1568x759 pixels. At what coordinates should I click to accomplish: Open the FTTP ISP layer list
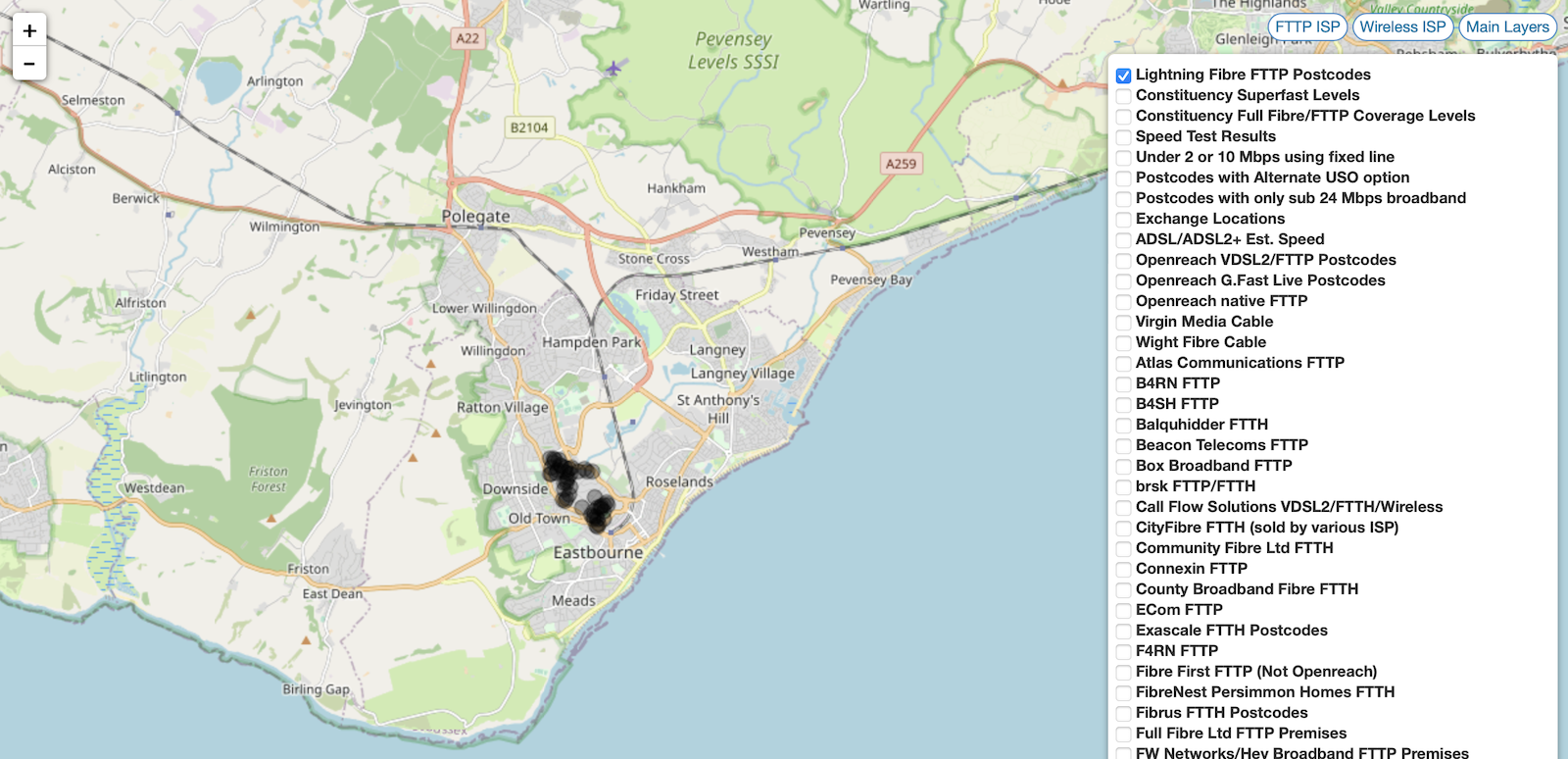[1307, 27]
